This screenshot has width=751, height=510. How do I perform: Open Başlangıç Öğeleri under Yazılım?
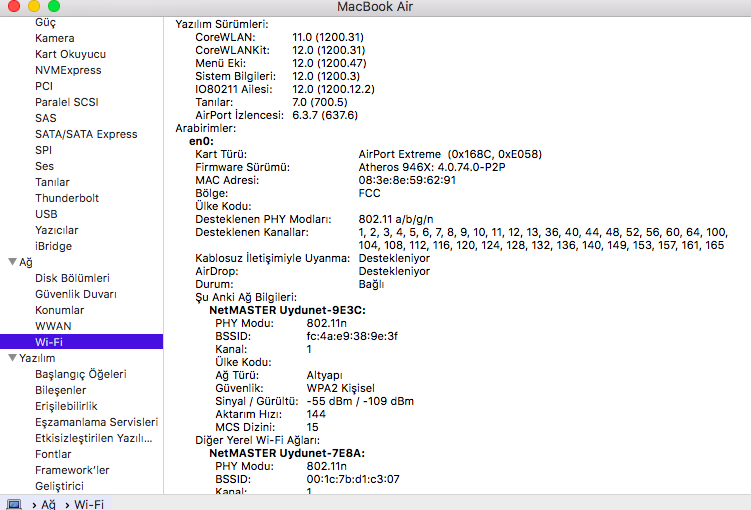pos(80,374)
